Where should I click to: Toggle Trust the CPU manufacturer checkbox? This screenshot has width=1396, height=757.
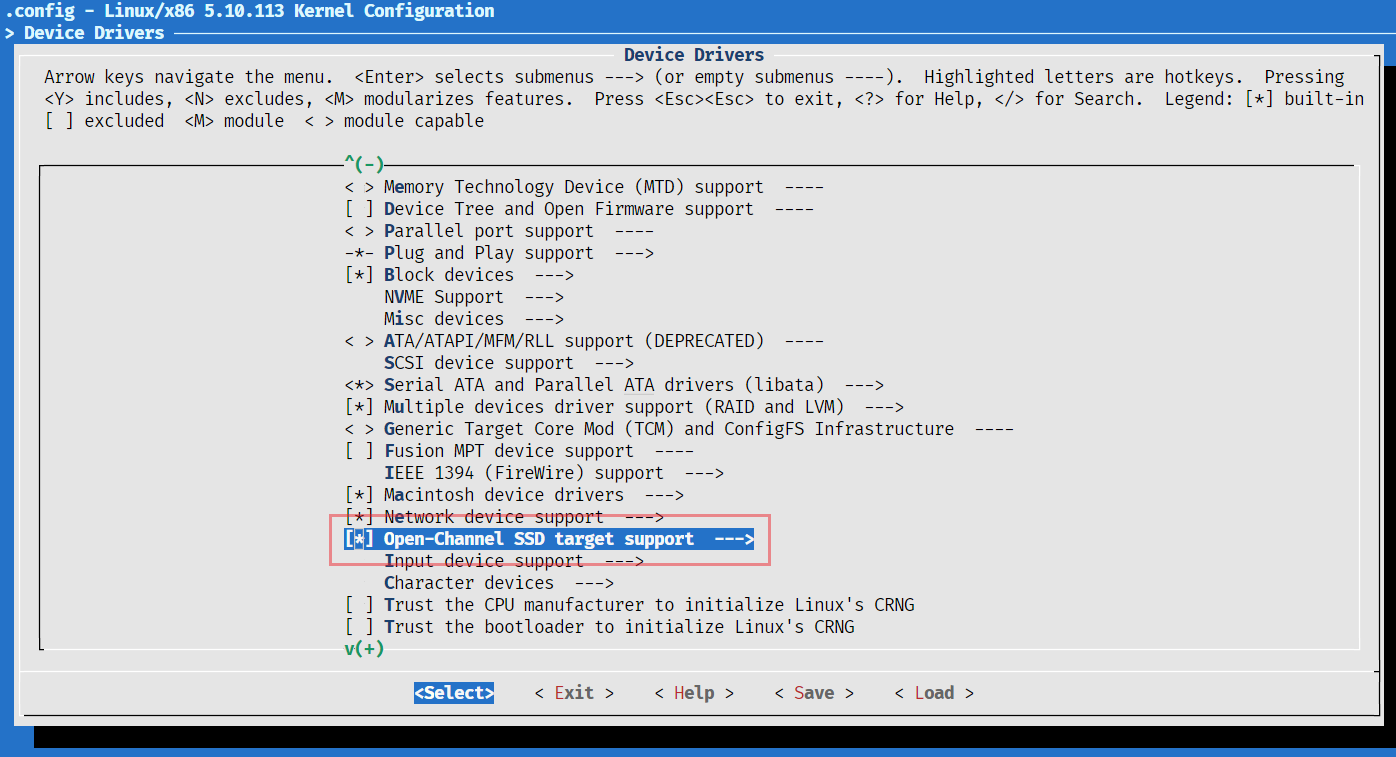click(x=359, y=605)
